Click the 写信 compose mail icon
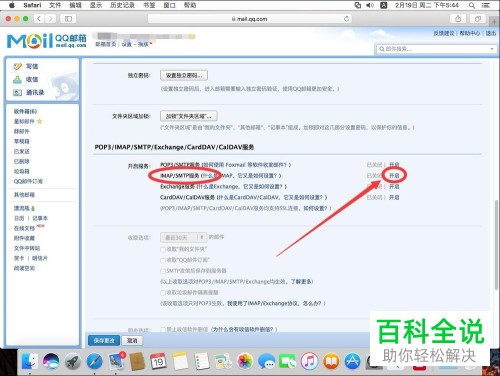 [17, 66]
